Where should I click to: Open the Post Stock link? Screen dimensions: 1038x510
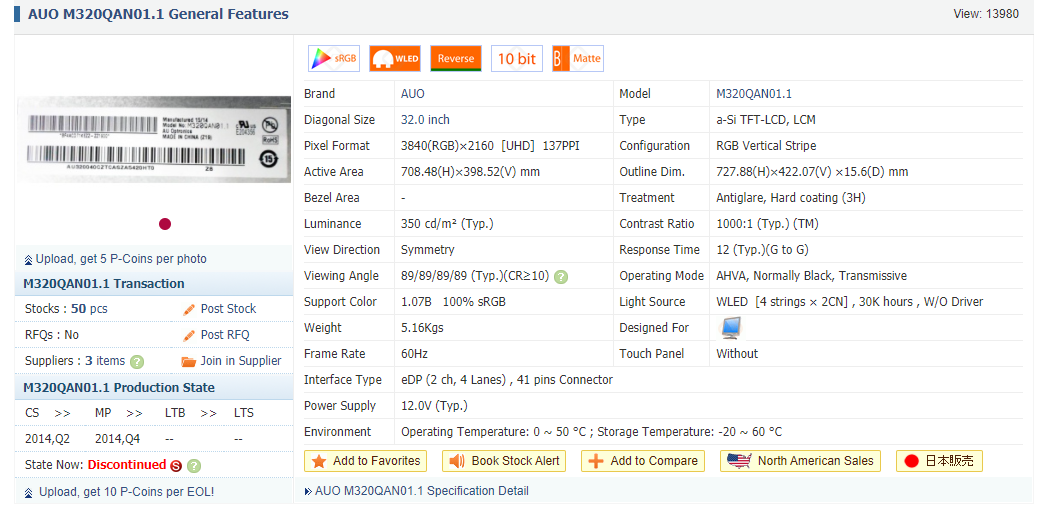click(228, 309)
